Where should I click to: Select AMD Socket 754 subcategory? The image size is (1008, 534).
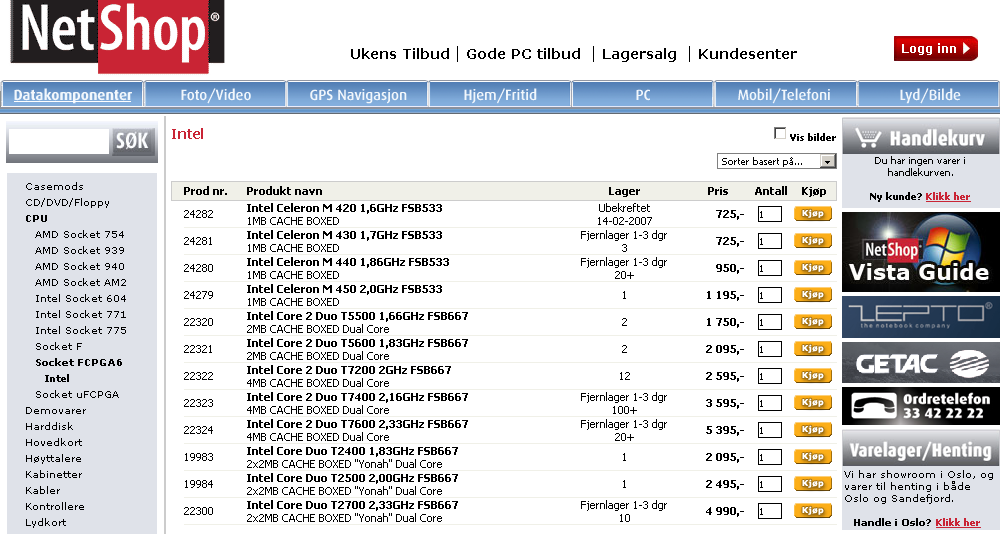[x=80, y=235]
